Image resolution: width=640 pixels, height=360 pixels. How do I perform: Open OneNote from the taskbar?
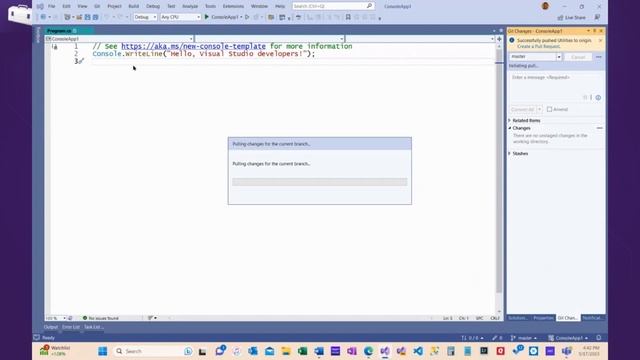click(x=351, y=351)
